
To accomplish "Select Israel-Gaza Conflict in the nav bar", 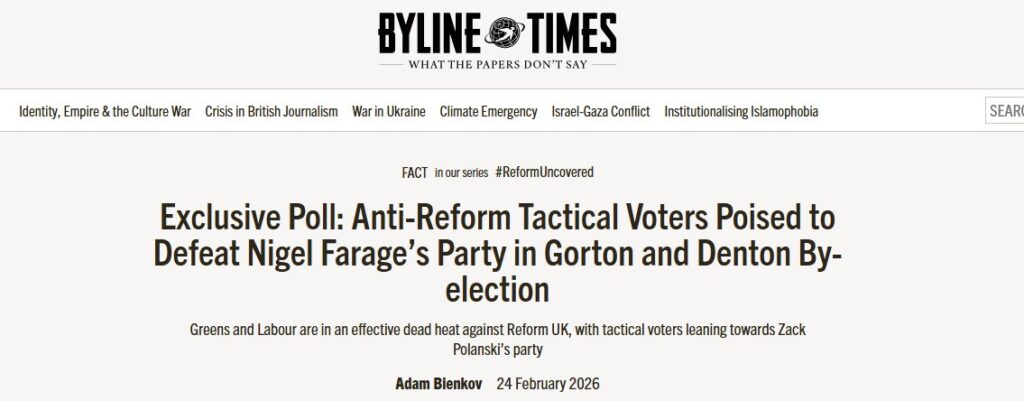I will click(600, 112).
